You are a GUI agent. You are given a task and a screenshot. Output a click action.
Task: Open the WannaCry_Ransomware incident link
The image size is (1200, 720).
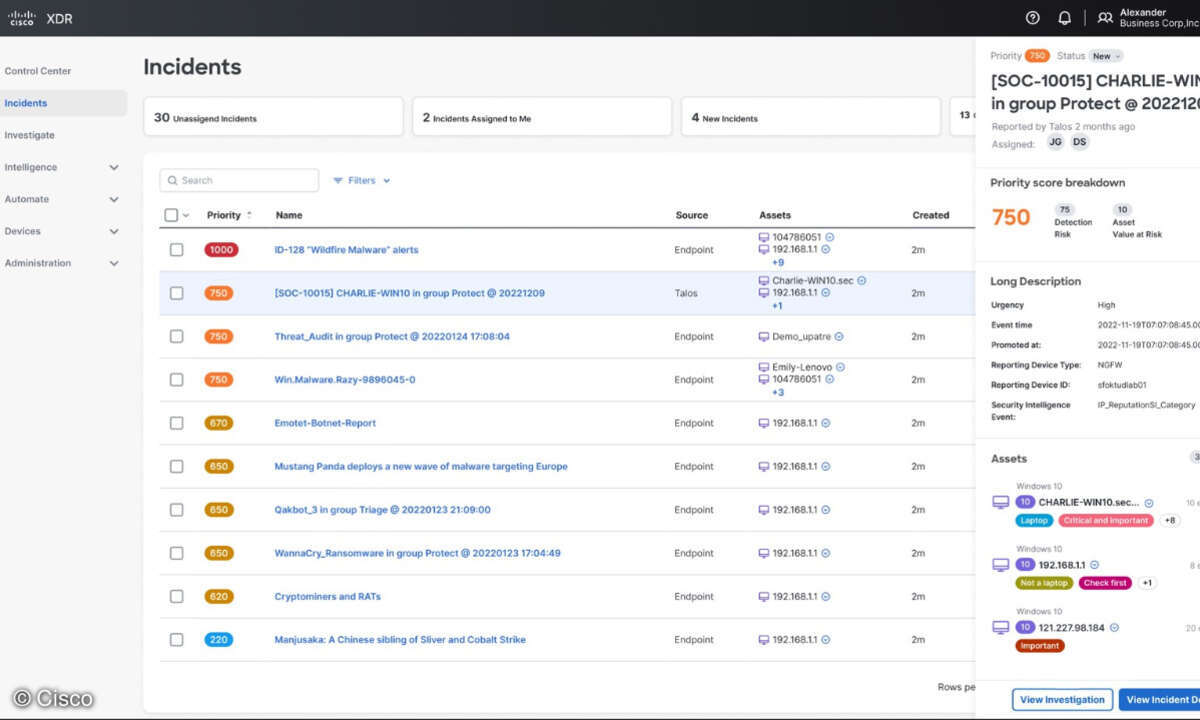click(x=417, y=553)
